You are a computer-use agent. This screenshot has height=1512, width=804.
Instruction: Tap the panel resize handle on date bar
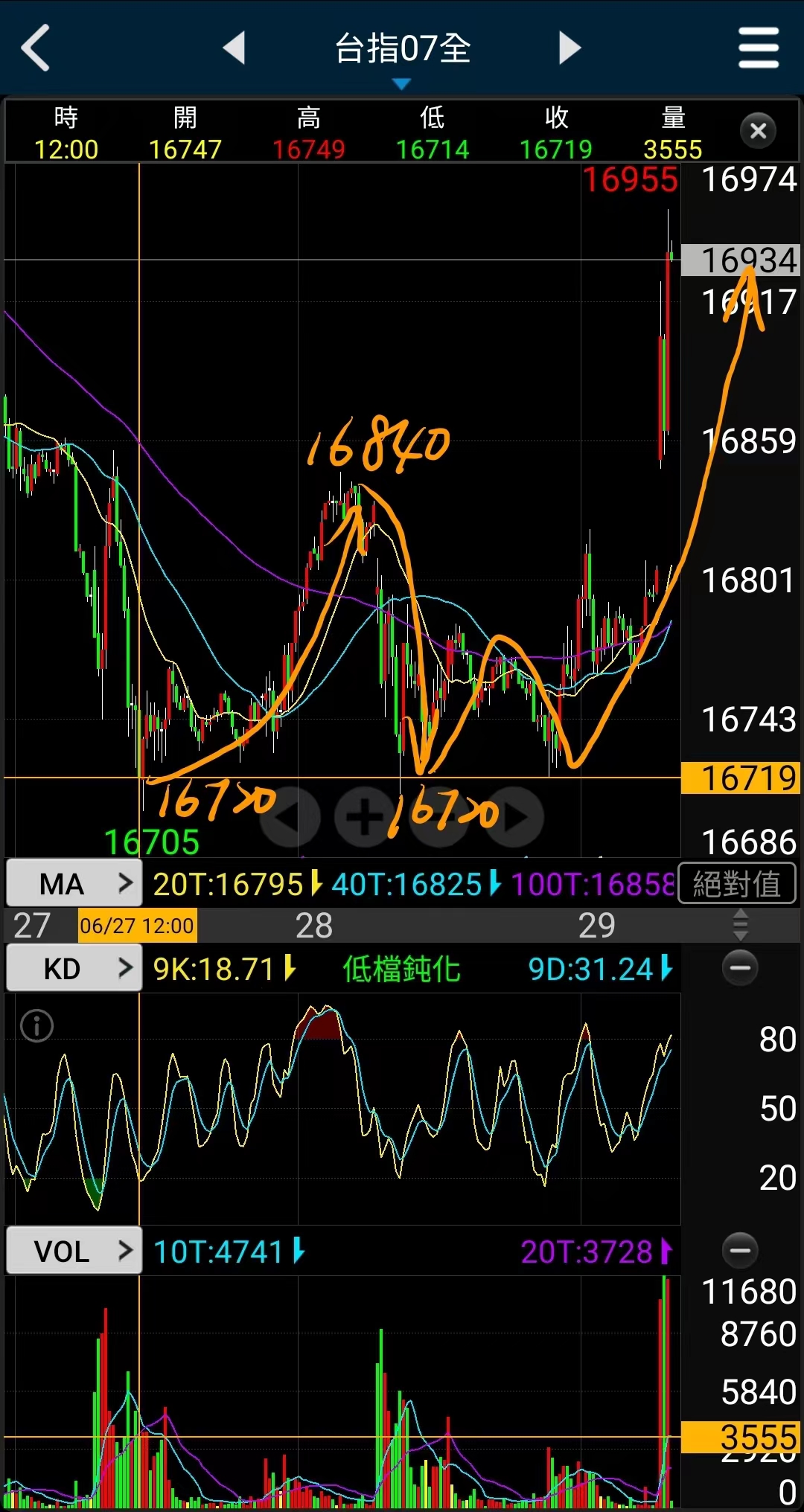click(740, 926)
